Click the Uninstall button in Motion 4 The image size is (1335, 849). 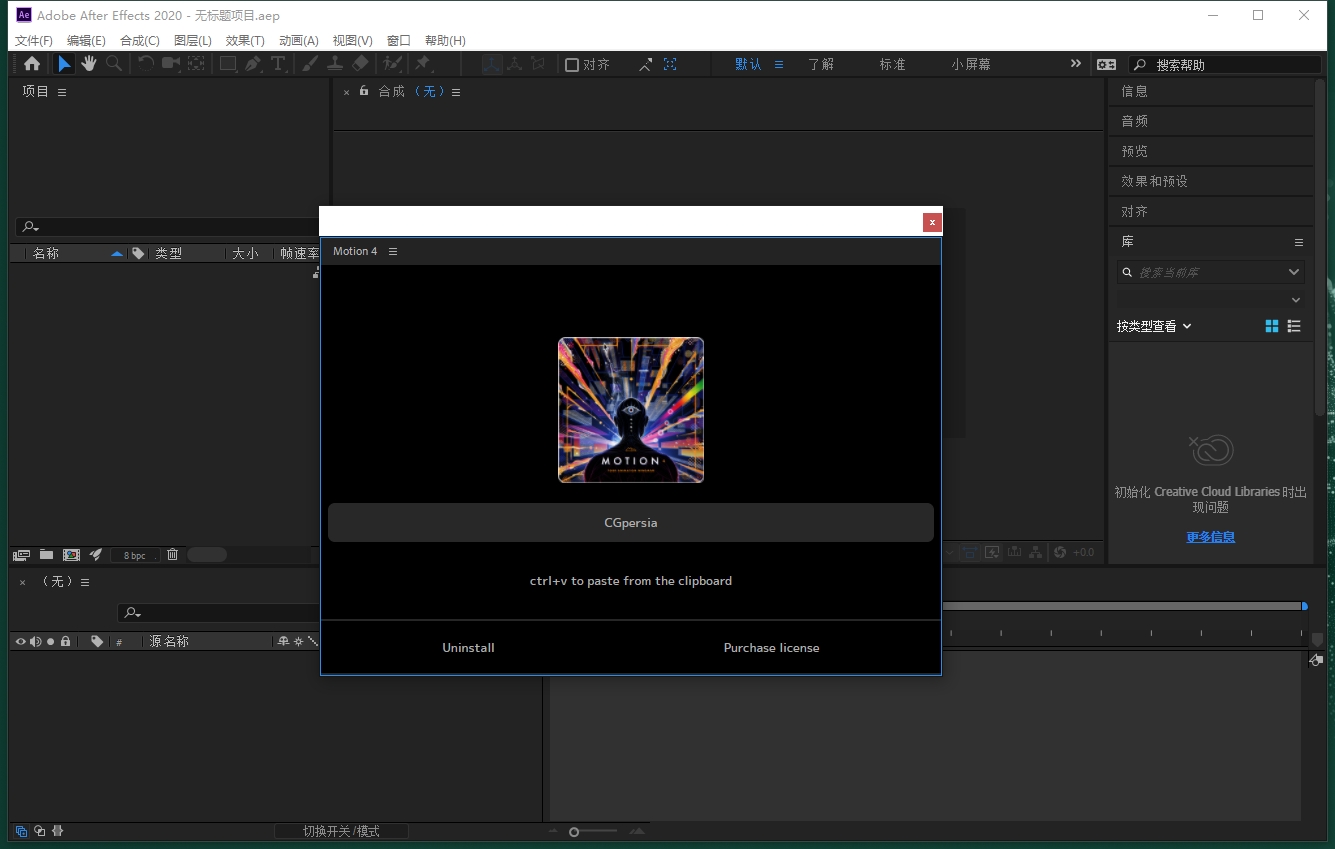[x=468, y=648]
